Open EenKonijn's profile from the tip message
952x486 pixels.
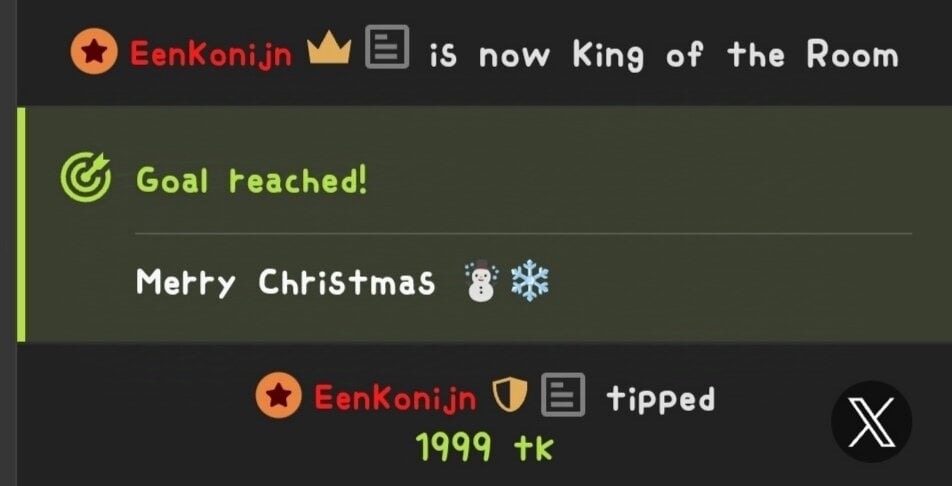click(395, 398)
